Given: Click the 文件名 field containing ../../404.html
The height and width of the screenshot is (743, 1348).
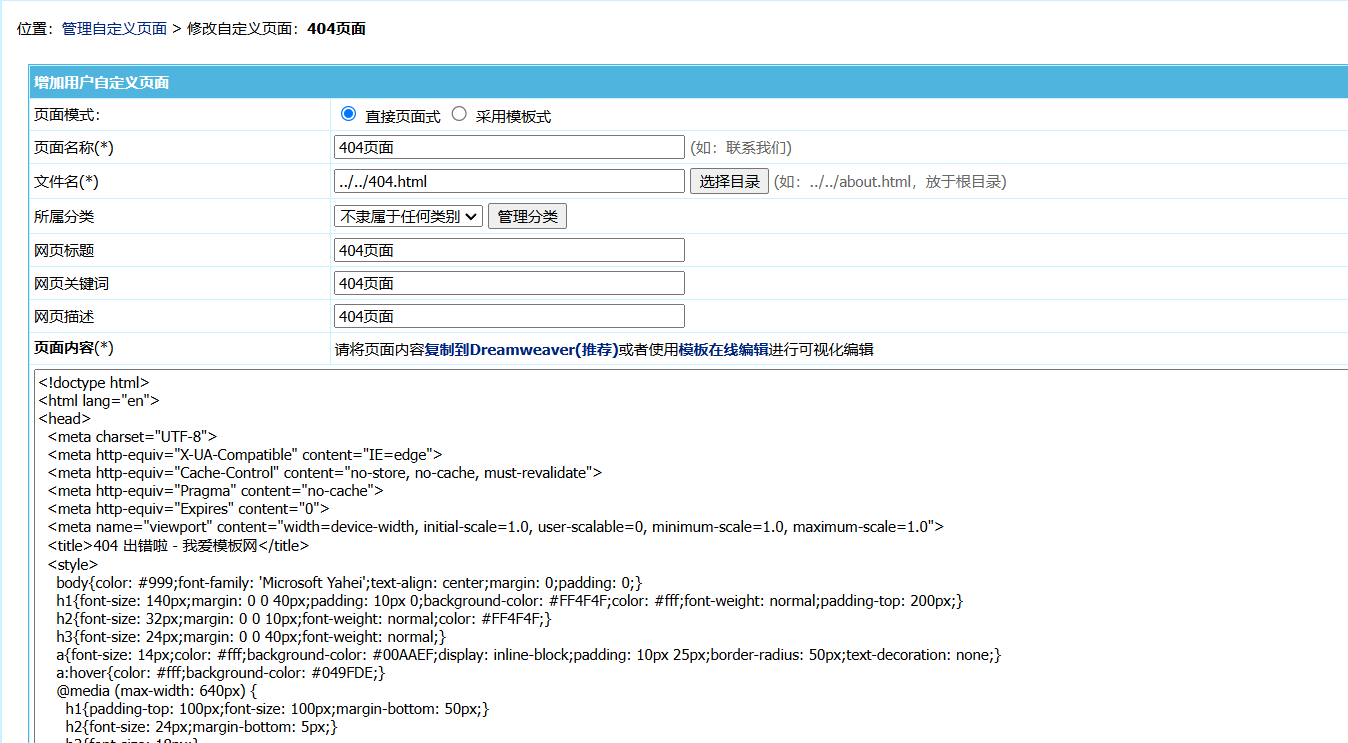Looking at the screenshot, I should [x=509, y=181].
